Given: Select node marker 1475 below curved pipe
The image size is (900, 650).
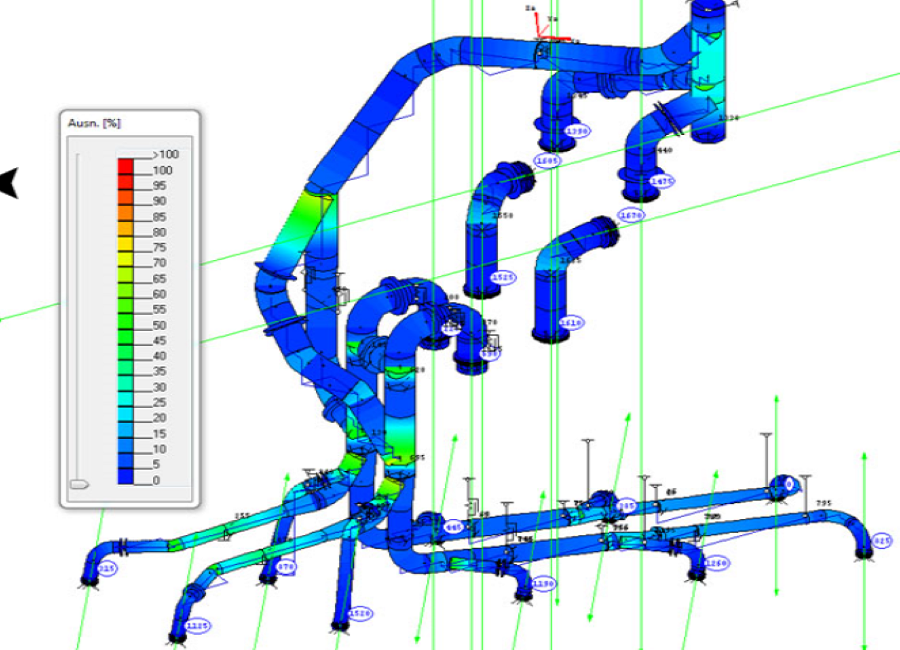Looking at the screenshot, I should pos(661,182).
